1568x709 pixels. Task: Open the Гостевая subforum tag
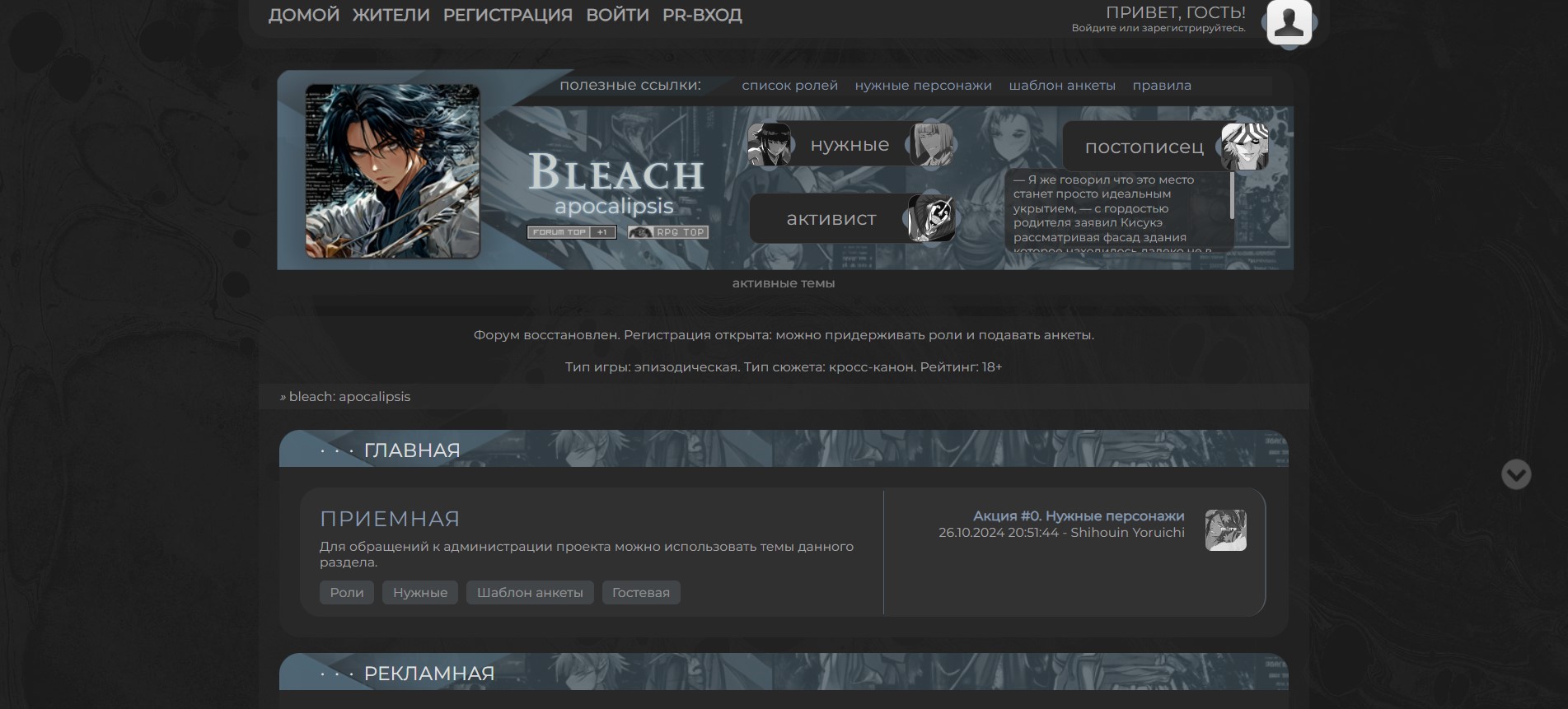coord(641,593)
